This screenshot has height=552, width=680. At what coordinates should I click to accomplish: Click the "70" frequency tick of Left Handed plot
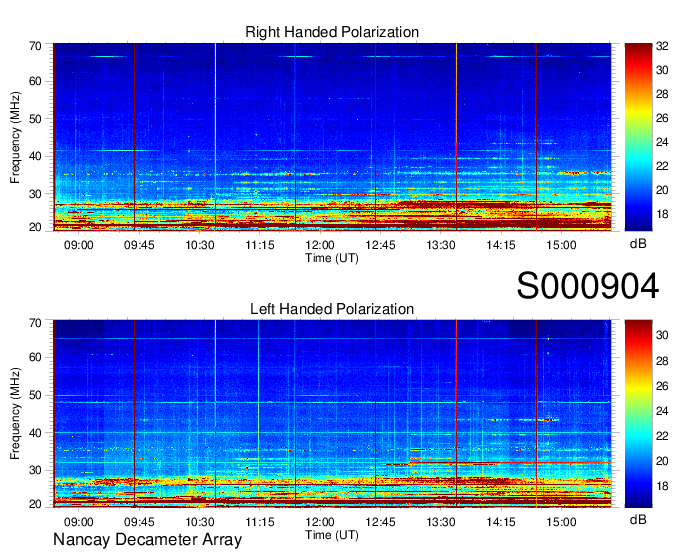click(35, 323)
